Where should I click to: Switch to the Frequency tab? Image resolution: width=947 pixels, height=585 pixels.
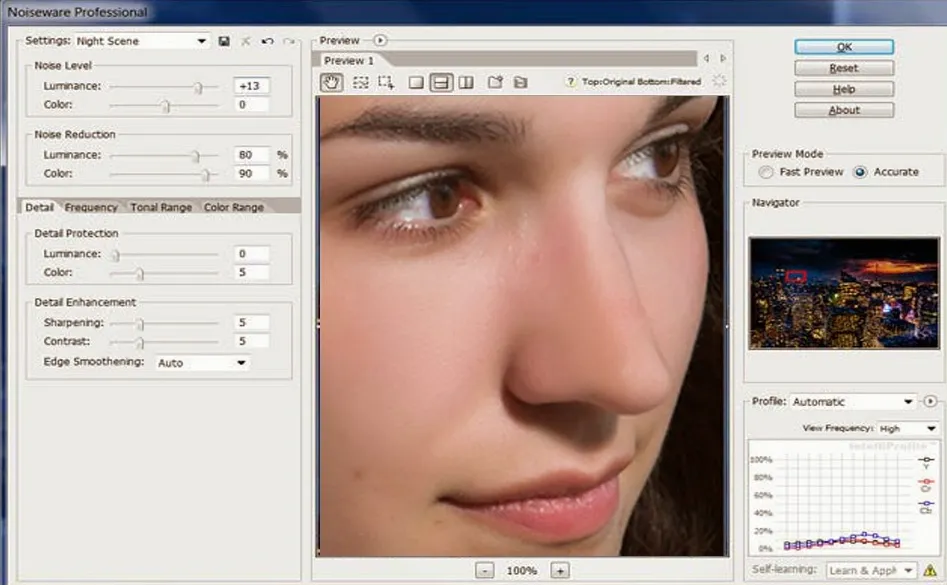tap(91, 207)
